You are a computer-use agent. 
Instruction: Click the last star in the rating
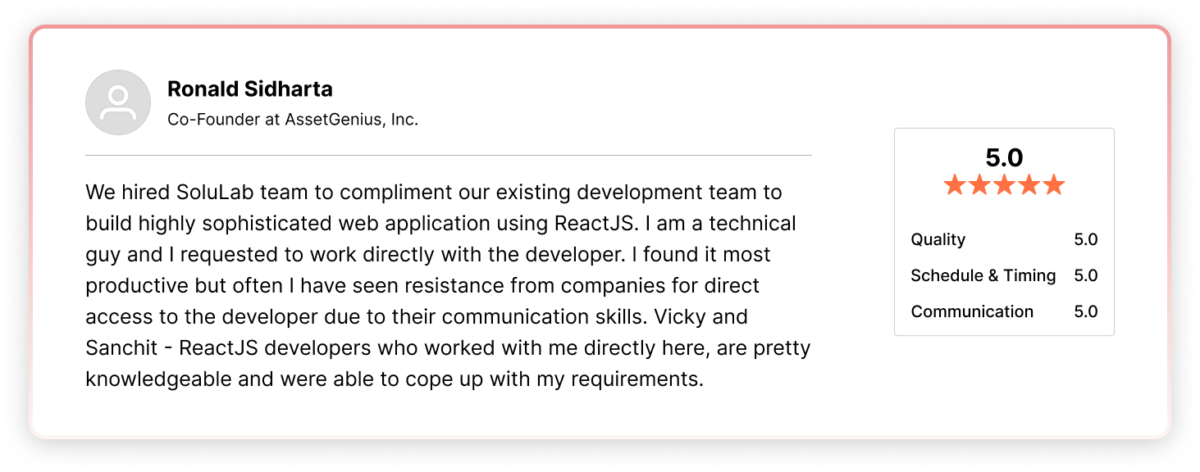1053,185
